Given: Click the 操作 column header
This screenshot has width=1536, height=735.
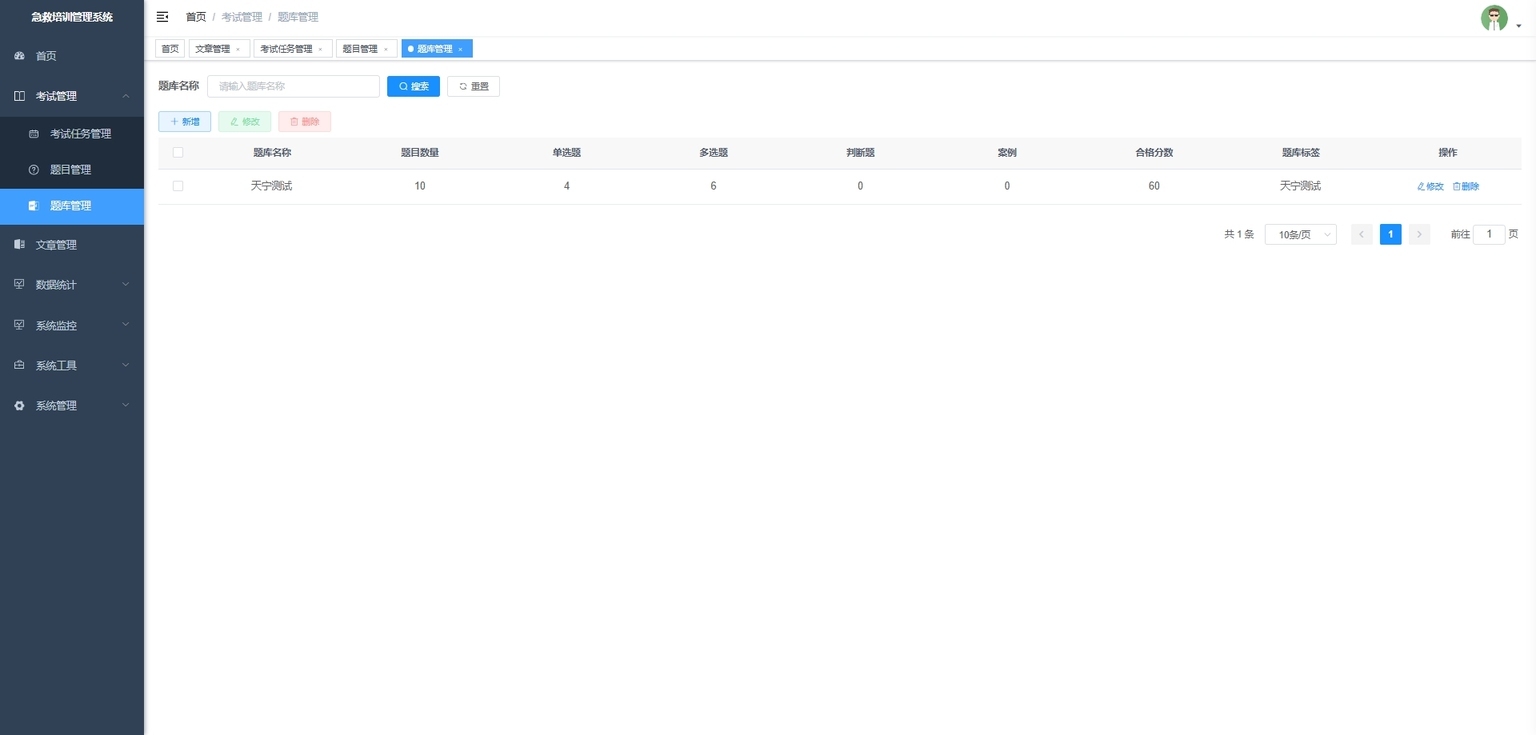Looking at the screenshot, I should pos(1448,153).
